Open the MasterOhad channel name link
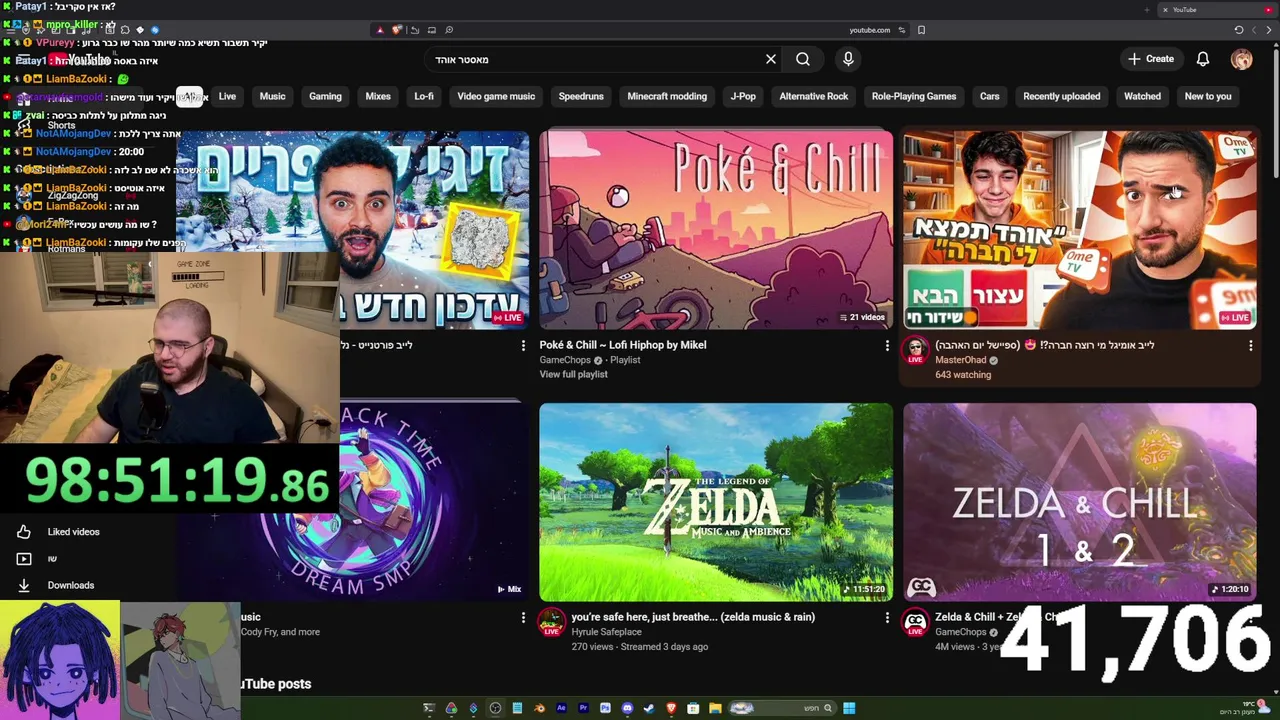The height and width of the screenshot is (720, 1280). point(960,360)
